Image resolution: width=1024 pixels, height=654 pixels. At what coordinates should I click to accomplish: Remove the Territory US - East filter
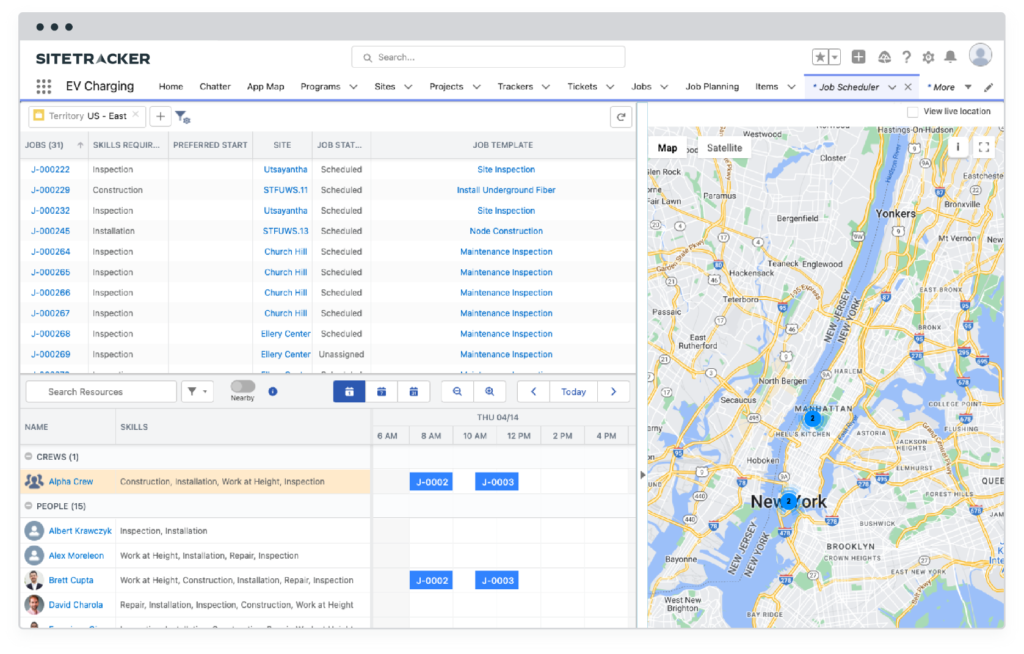[x=136, y=115]
